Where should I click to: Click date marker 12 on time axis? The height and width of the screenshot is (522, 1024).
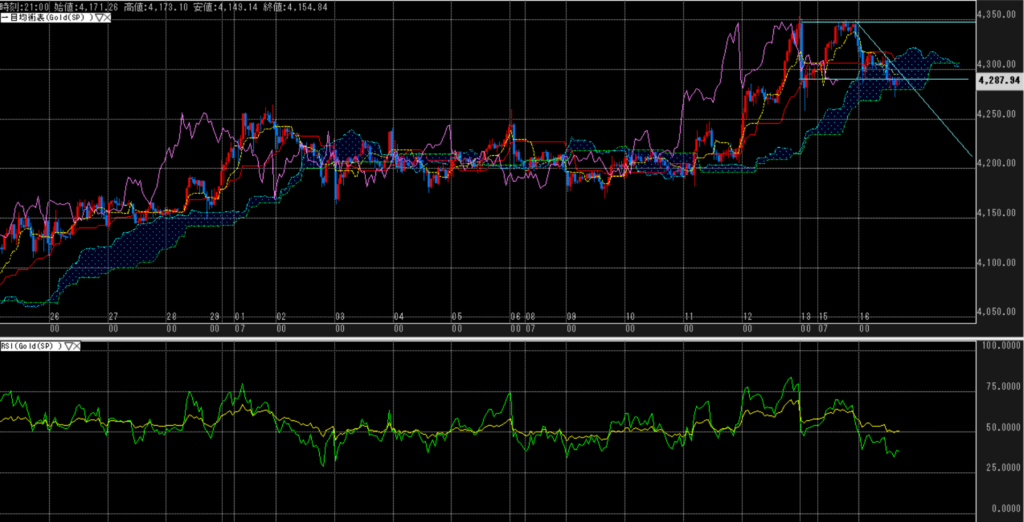(747, 316)
